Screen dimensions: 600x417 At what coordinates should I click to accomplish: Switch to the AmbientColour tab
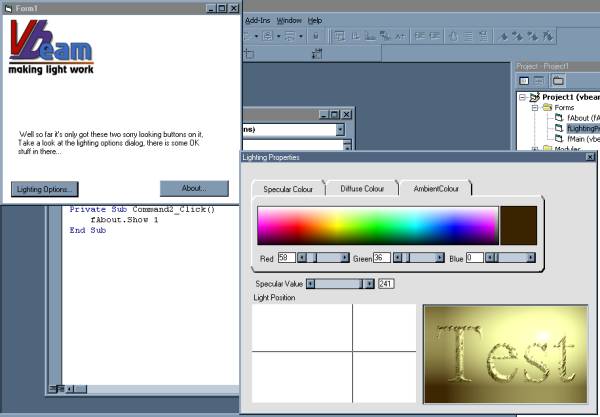[x=435, y=188]
